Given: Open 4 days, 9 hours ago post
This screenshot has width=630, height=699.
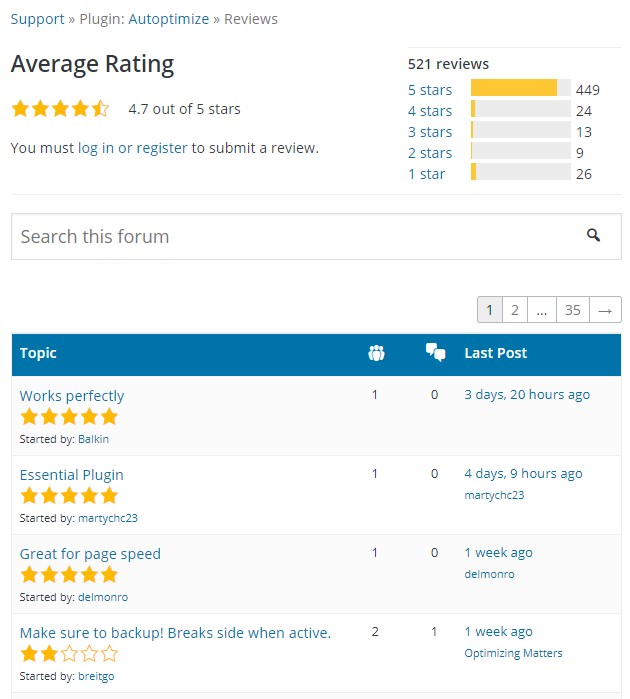Looking at the screenshot, I should point(523,473).
